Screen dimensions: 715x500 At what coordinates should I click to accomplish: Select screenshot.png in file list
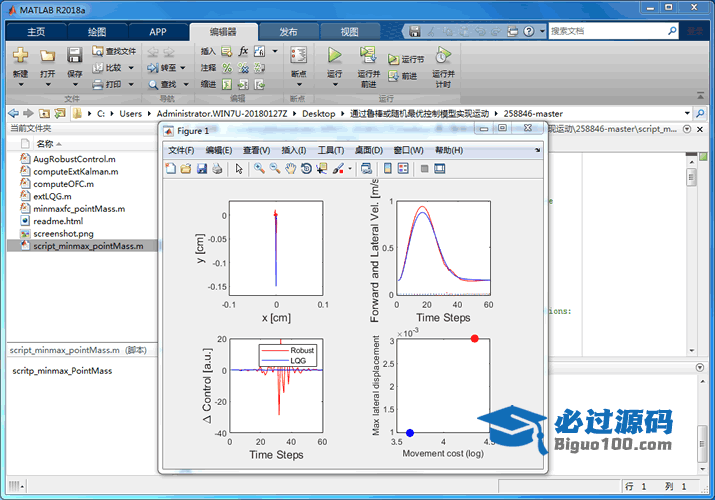(63, 233)
